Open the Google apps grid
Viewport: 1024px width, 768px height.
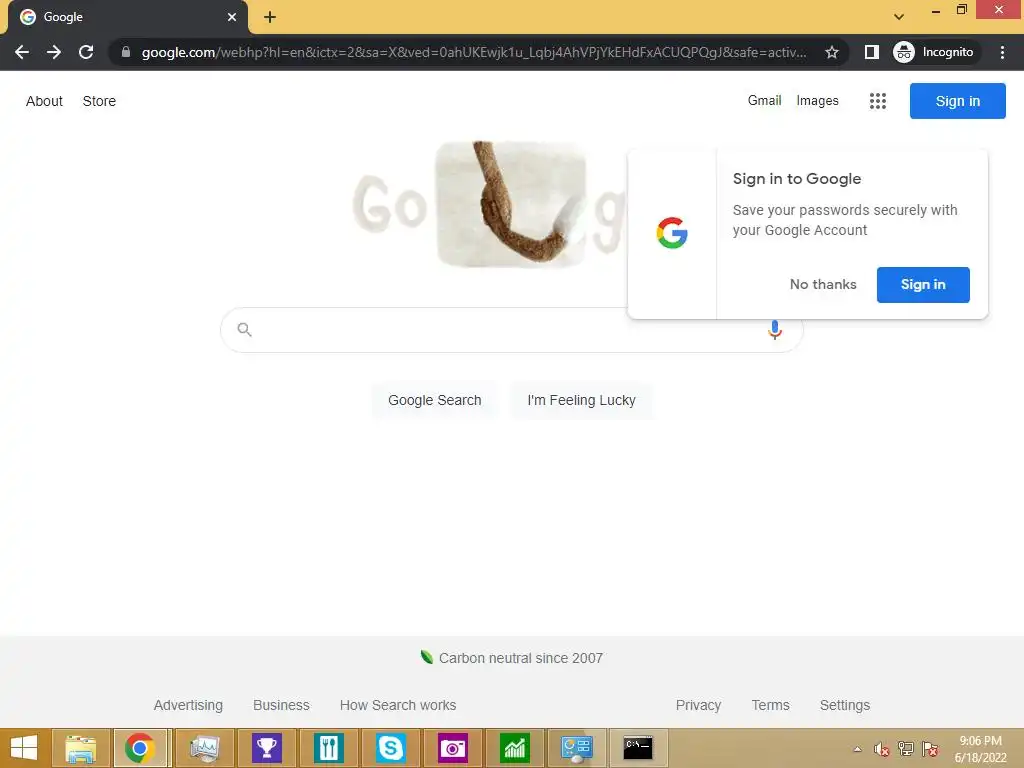(878, 101)
